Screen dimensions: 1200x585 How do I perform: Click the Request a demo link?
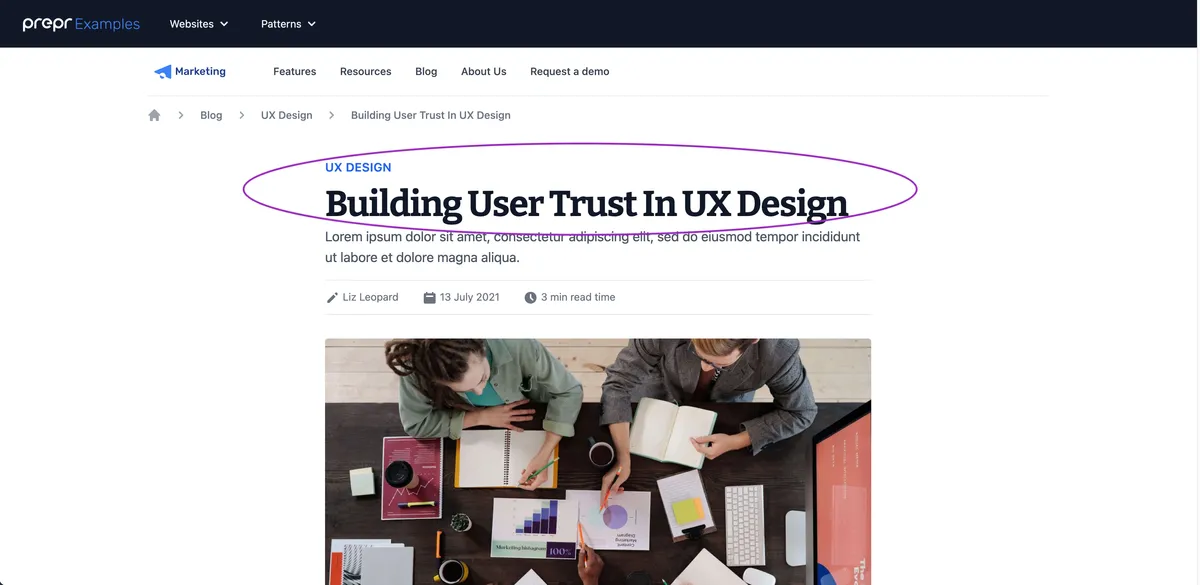click(x=569, y=72)
